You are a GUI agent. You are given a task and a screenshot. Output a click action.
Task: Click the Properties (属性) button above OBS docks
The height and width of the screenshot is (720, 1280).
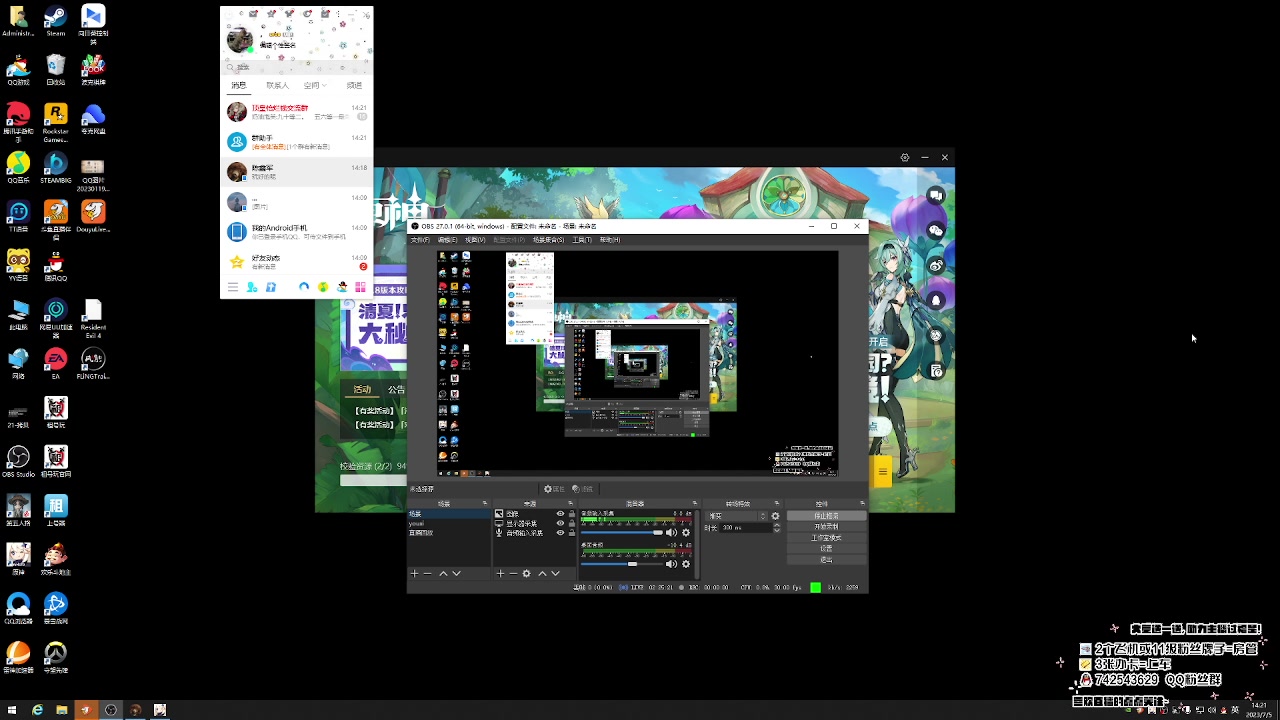click(554, 489)
